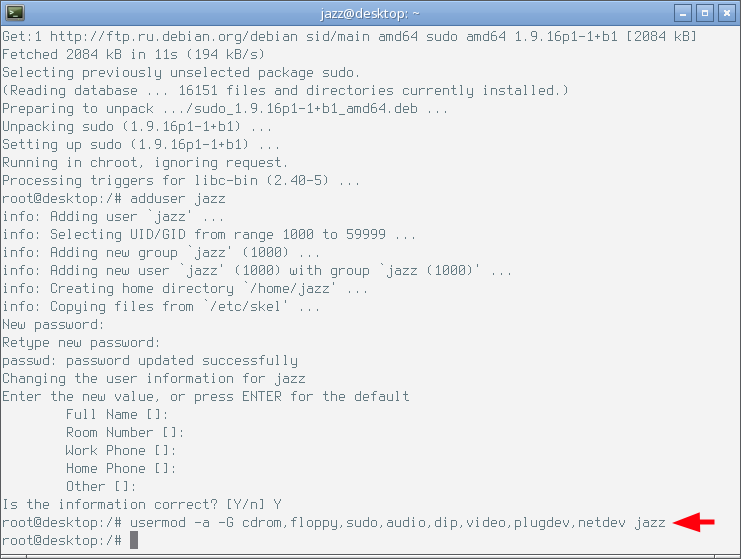The image size is (741, 559).
Task: Maximize the jazz@desktop terminal window
Action: click(x=705, y=13)
